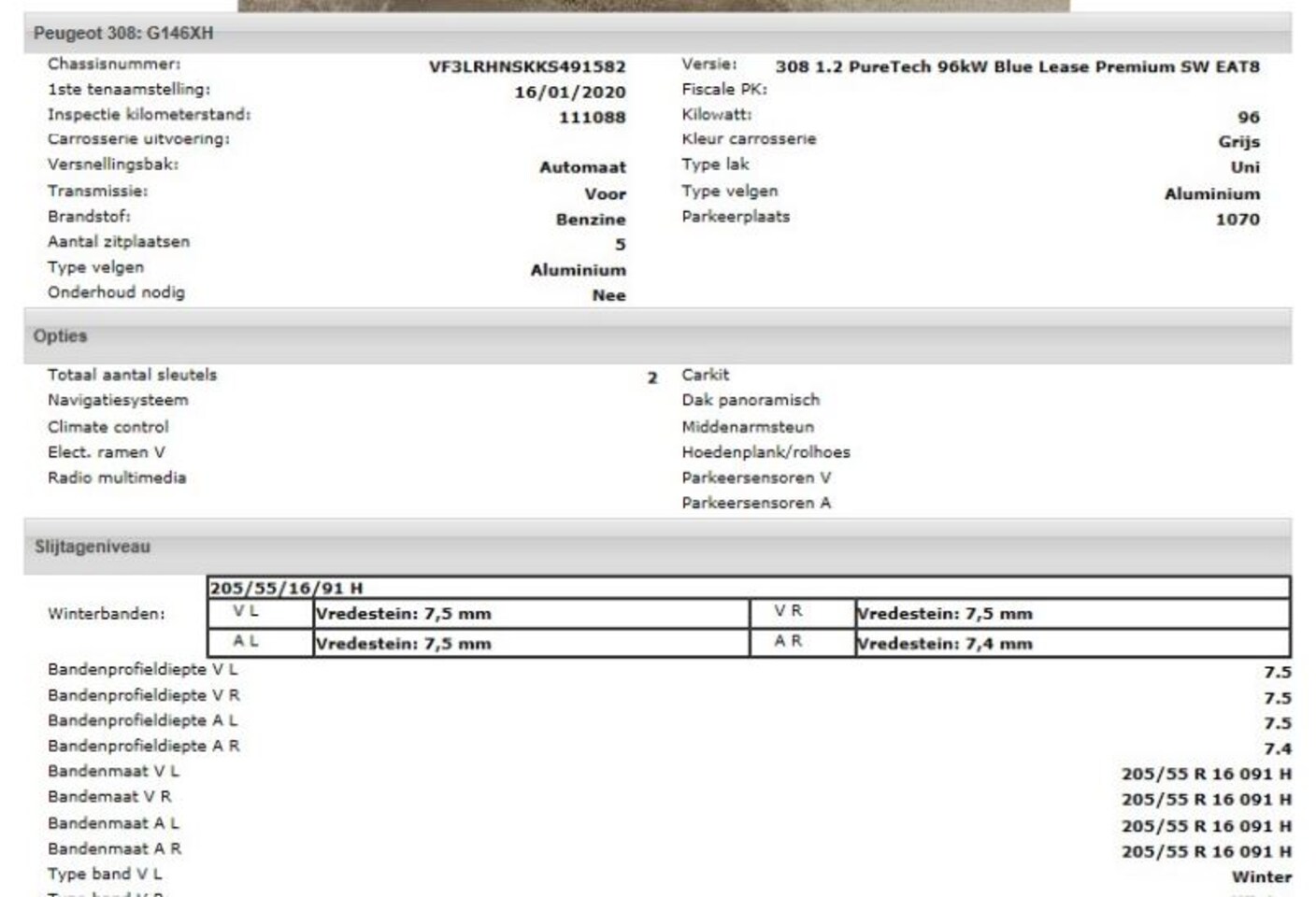Click the "V L" cell in the tyre table
This screenshot has height=897, width=1316.
pos(260,612)
